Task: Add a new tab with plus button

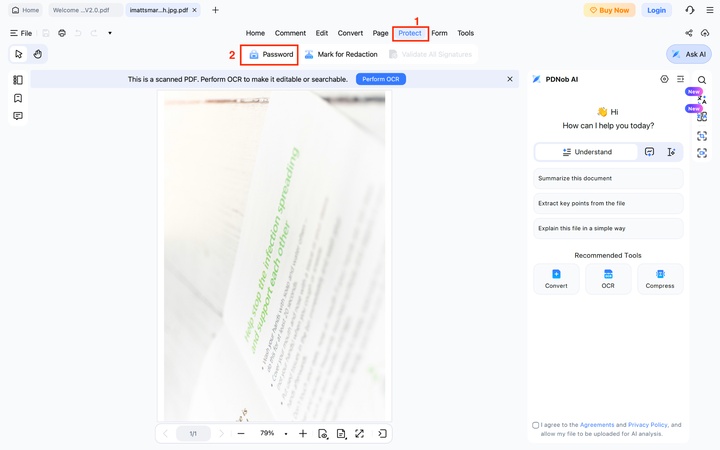Action: click(x=215, y=10)
